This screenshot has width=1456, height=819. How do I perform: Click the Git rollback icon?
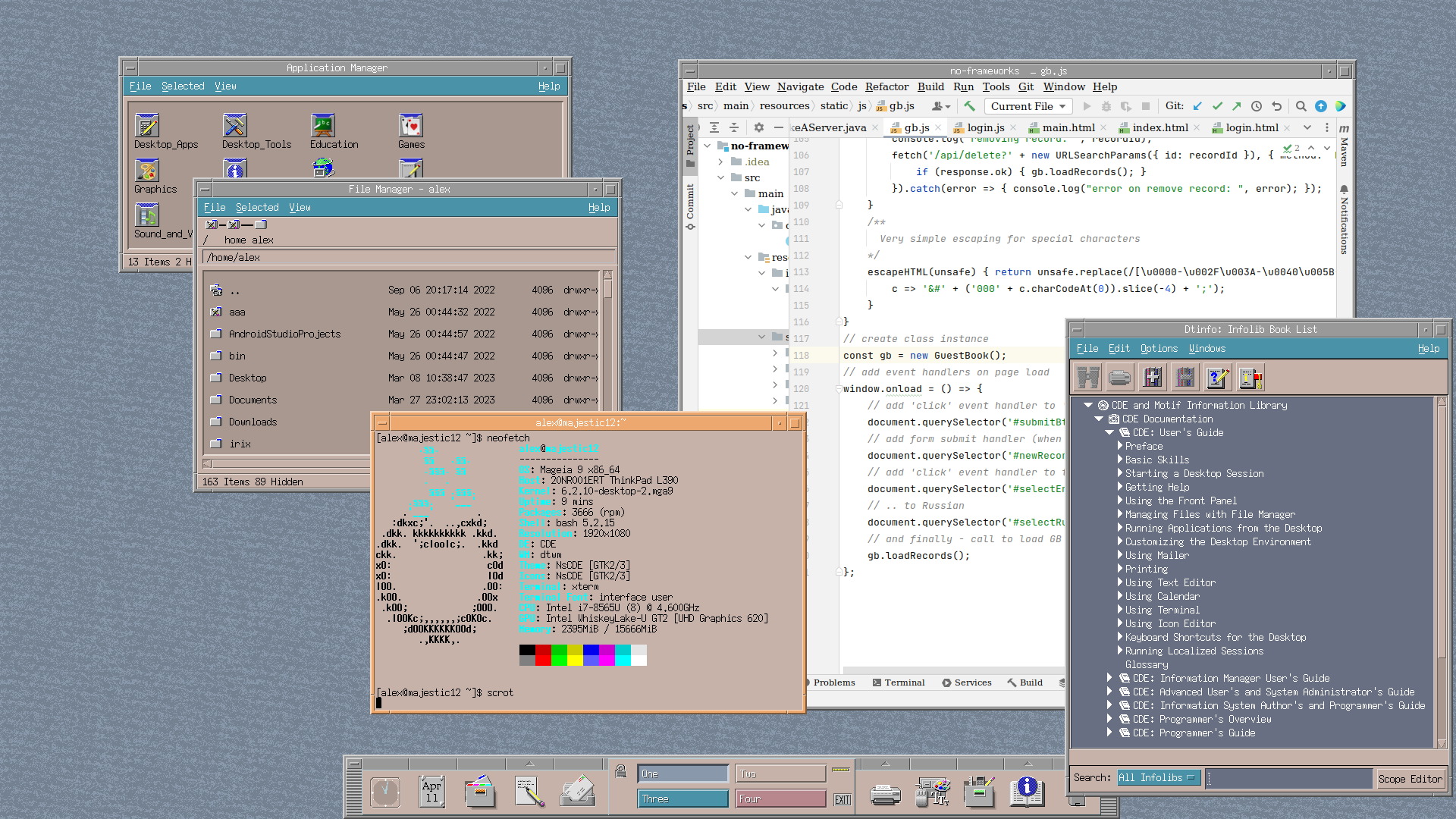pos(1276,106)
